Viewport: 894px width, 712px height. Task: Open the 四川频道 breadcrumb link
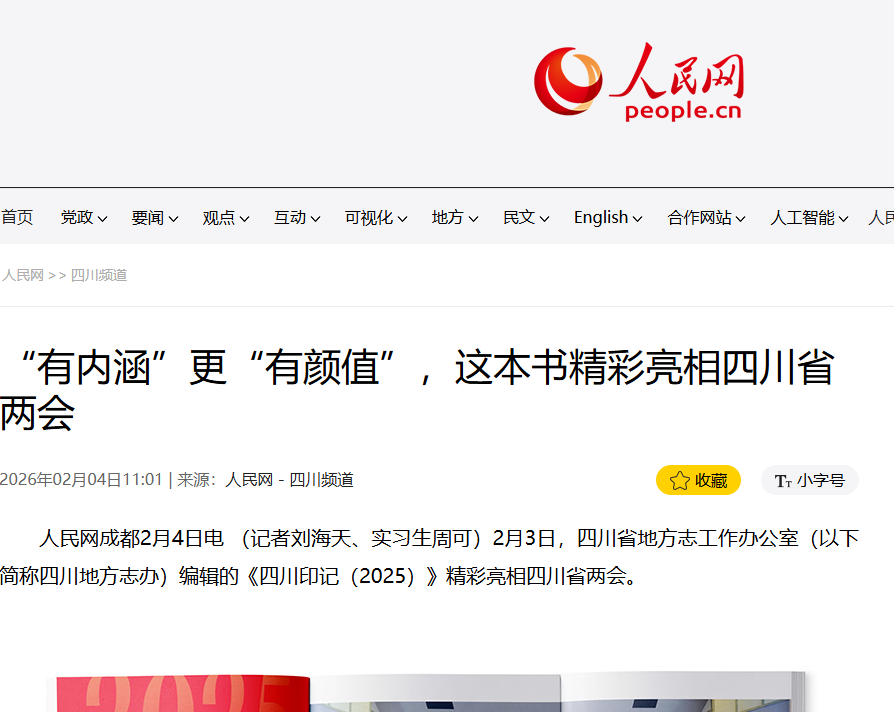(x=99, y=275)
